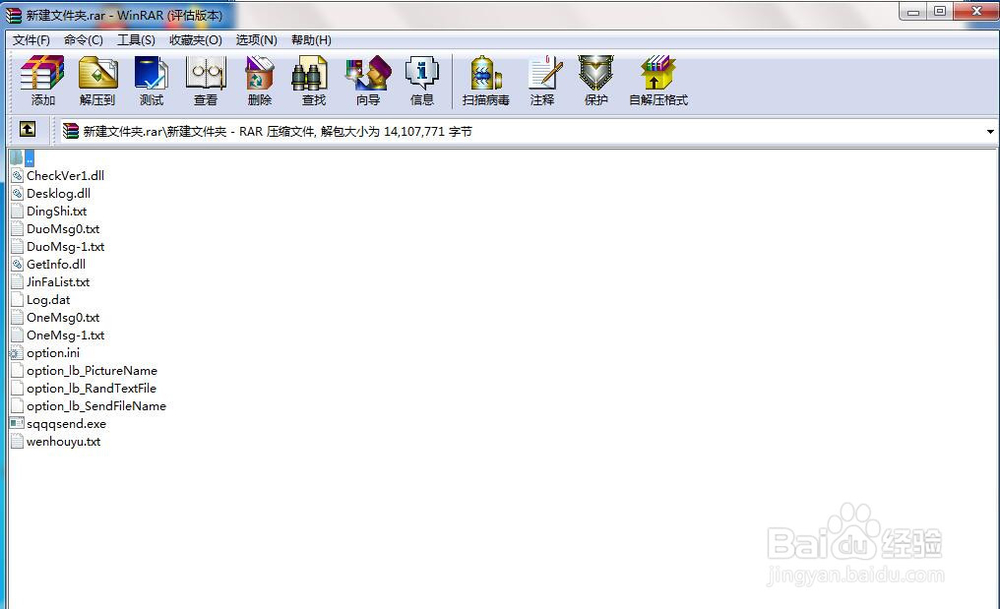This screenshot has width=1000, height=609.
Task: Run 扫描病毒 (Virus Scan)
Action: tap(486, 80)
